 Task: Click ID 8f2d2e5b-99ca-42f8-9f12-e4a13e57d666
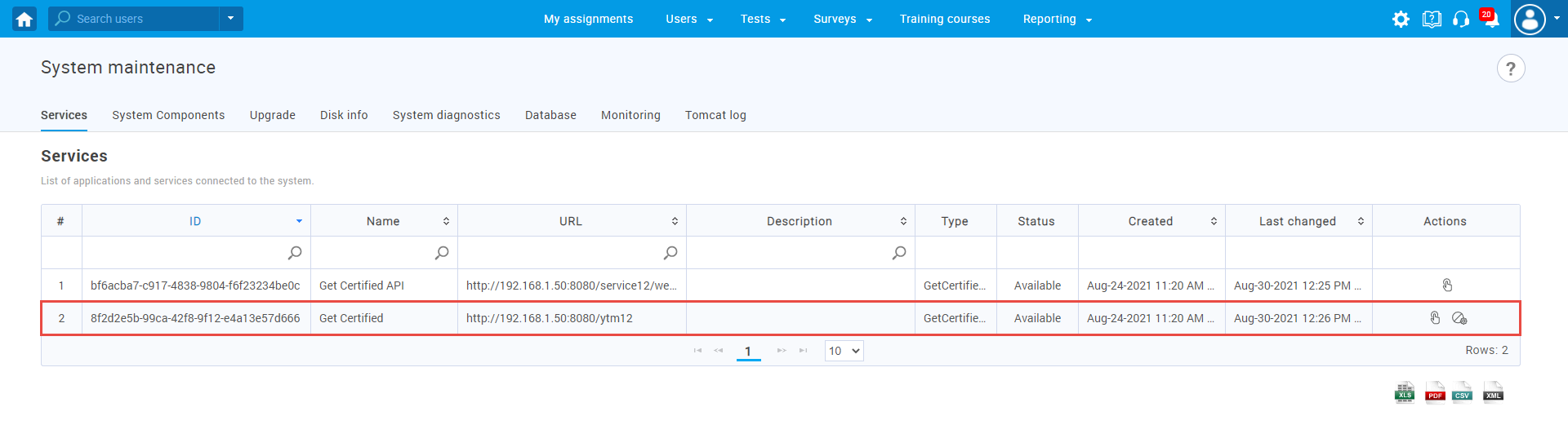coord(195,318)
